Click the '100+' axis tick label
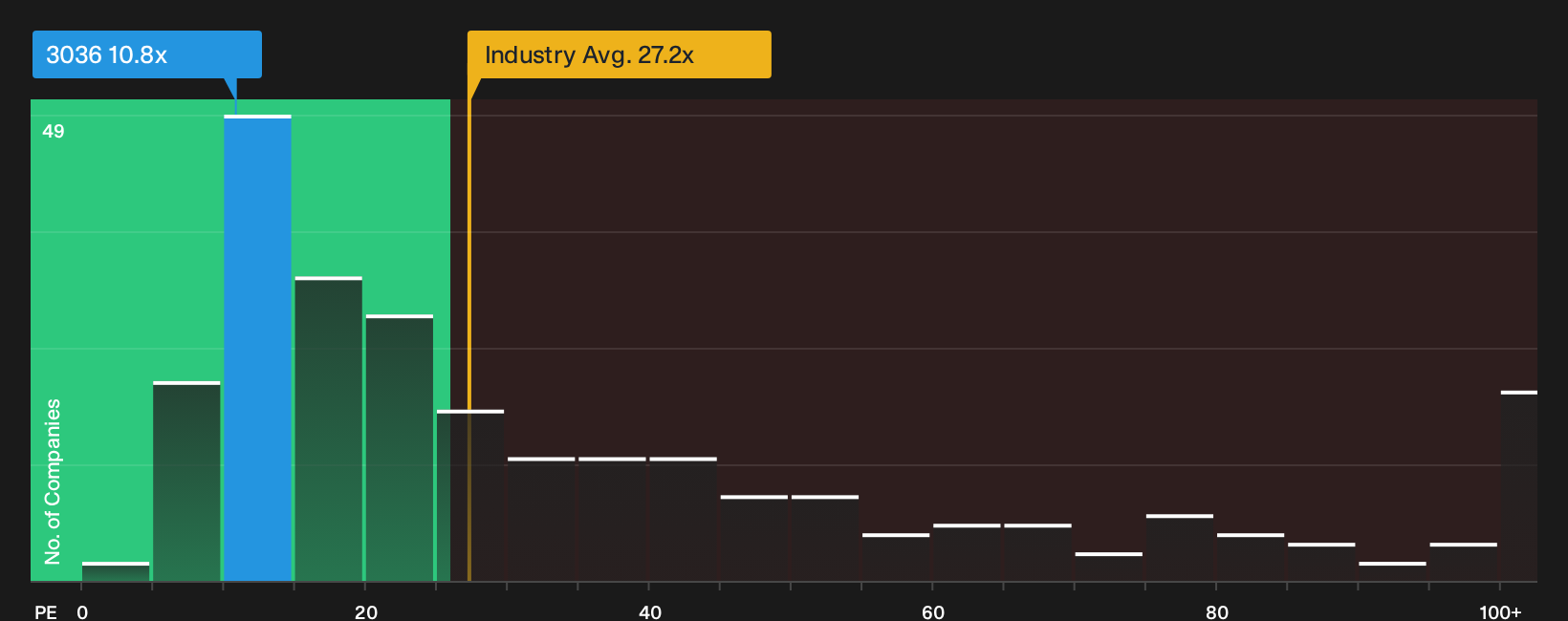This screenshot has height=621, width=1568. pyautogui.click(x=1500, y=611)
